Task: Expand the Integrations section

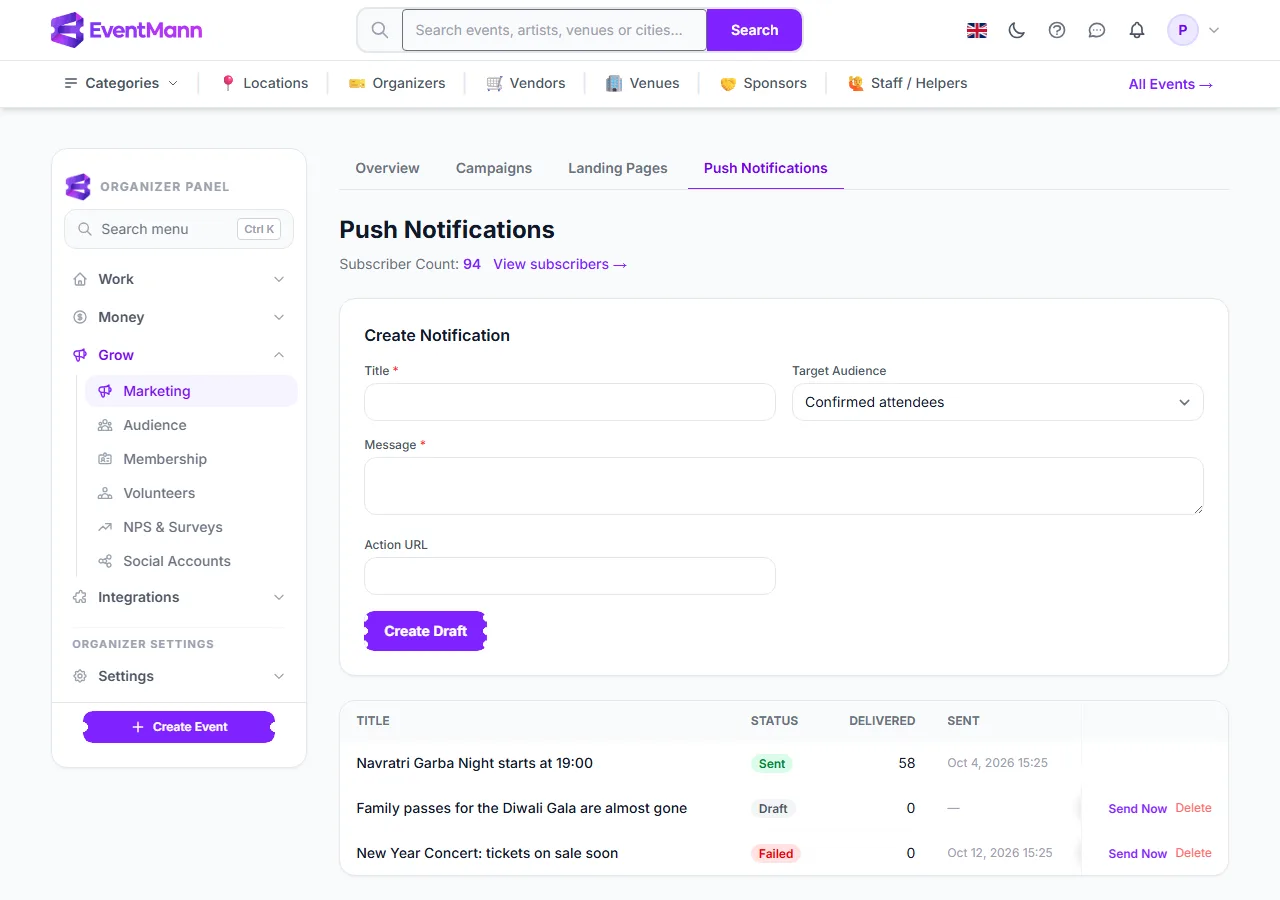Action: click(x=179, y=597)
